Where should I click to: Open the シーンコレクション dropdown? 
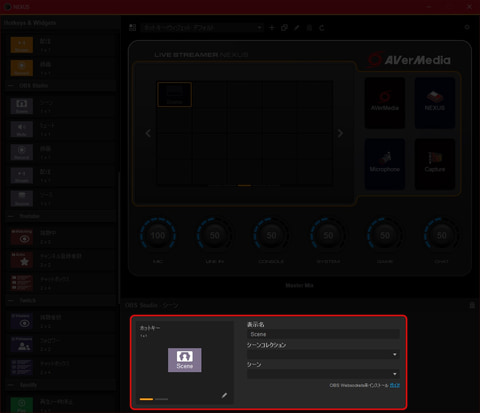point(323,354)
